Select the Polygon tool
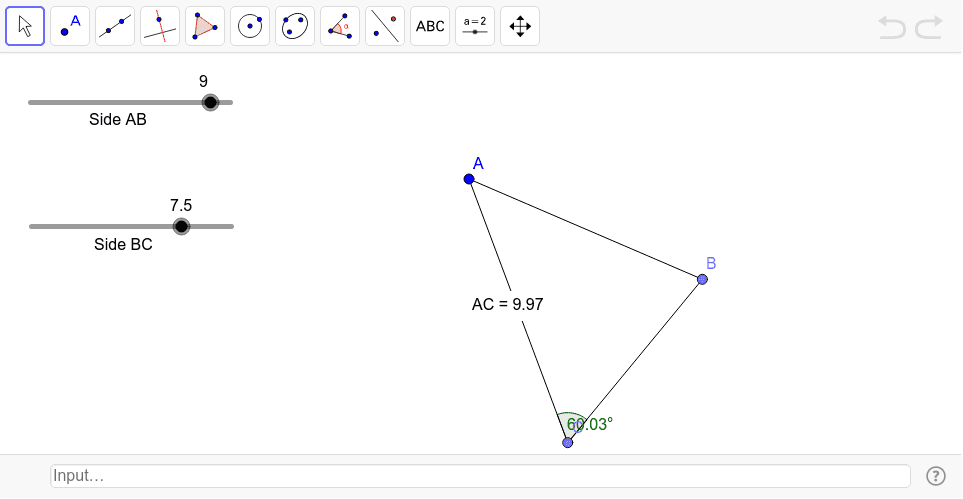The height and width of the screenshot is (499, 963). [205, 26]
